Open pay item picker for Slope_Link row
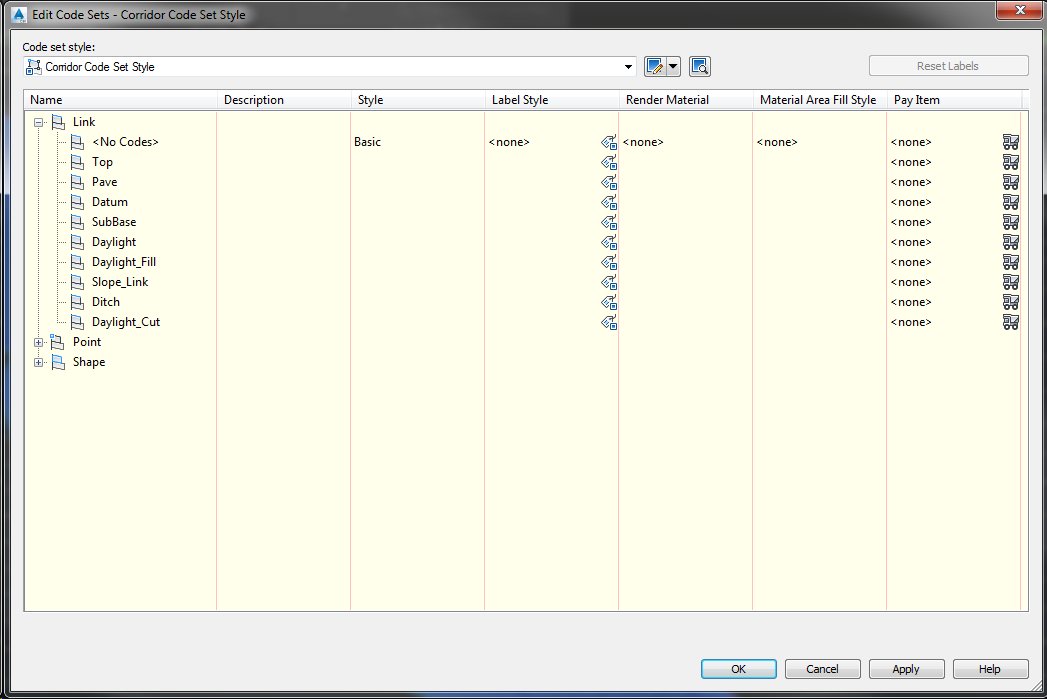 [x=1011, y=282]
